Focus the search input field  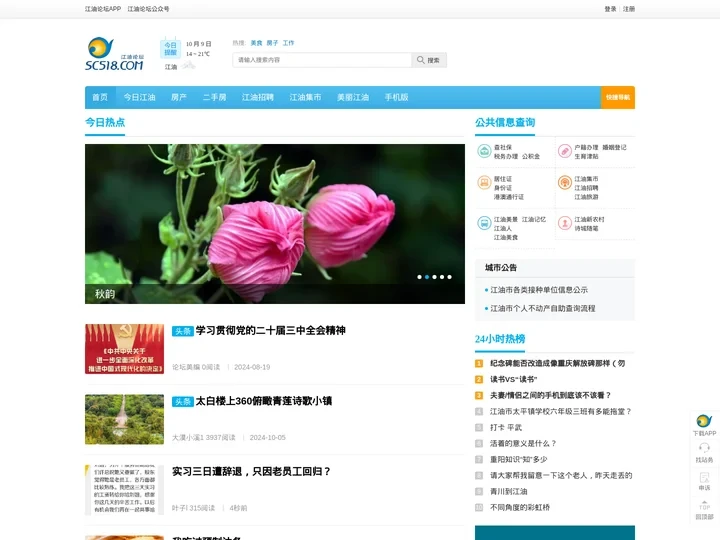(x=322, y=60)
